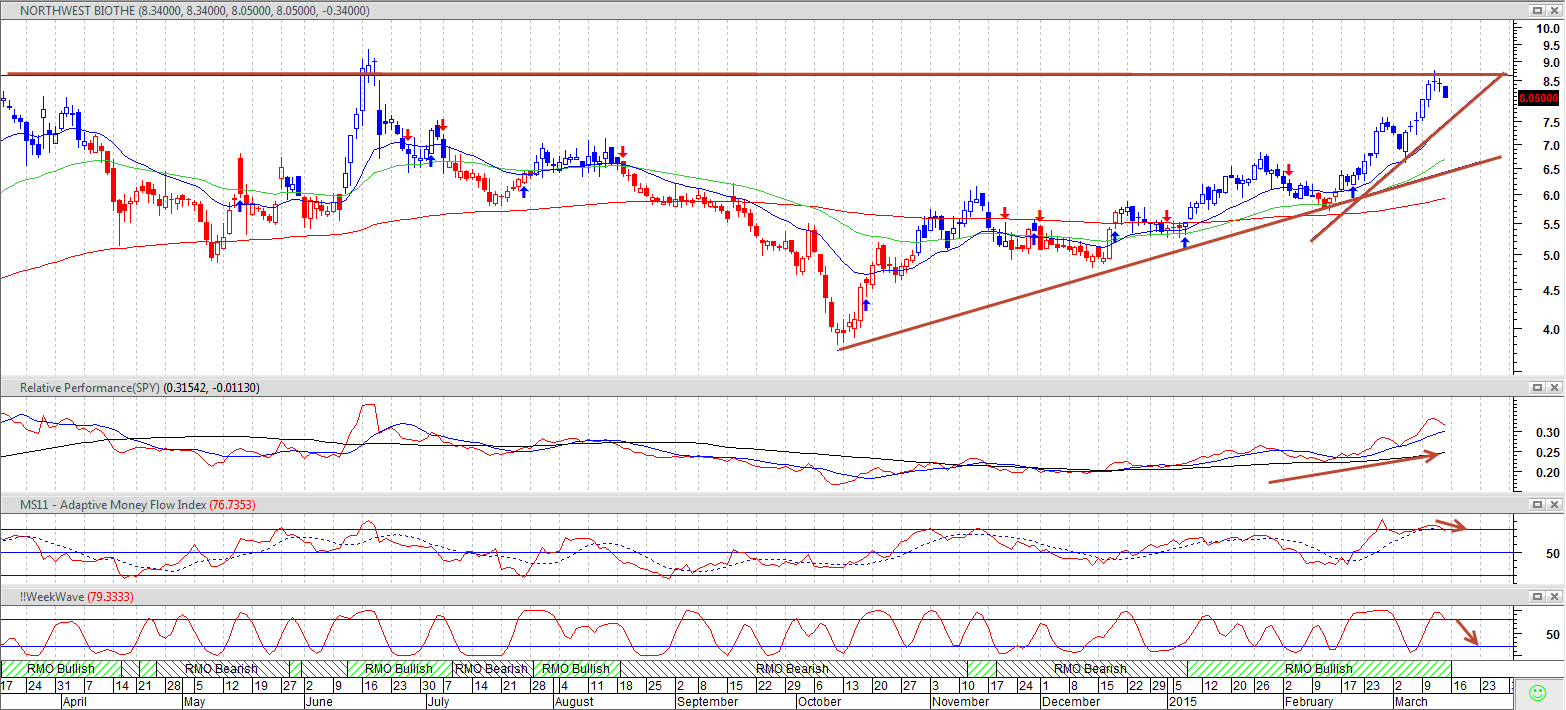Maximize the !!WeekWave indicator pane
1566x710 pixels.
pyautogui.click(x=1537, y=596)
